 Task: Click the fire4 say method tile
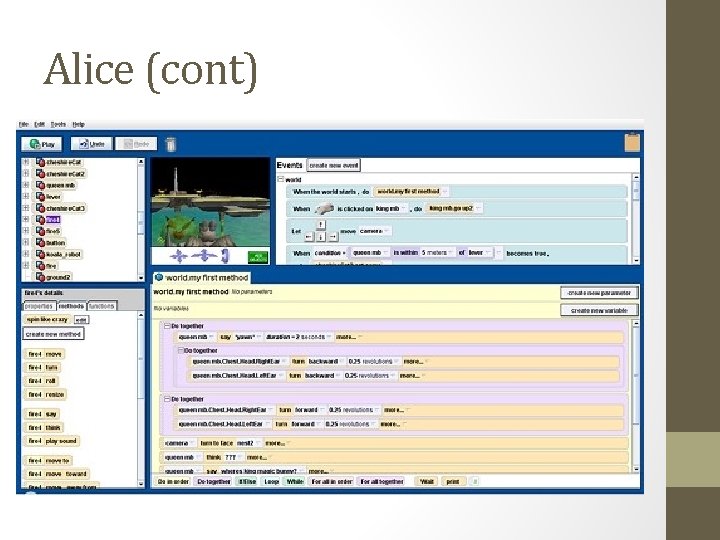click(42, 414)
